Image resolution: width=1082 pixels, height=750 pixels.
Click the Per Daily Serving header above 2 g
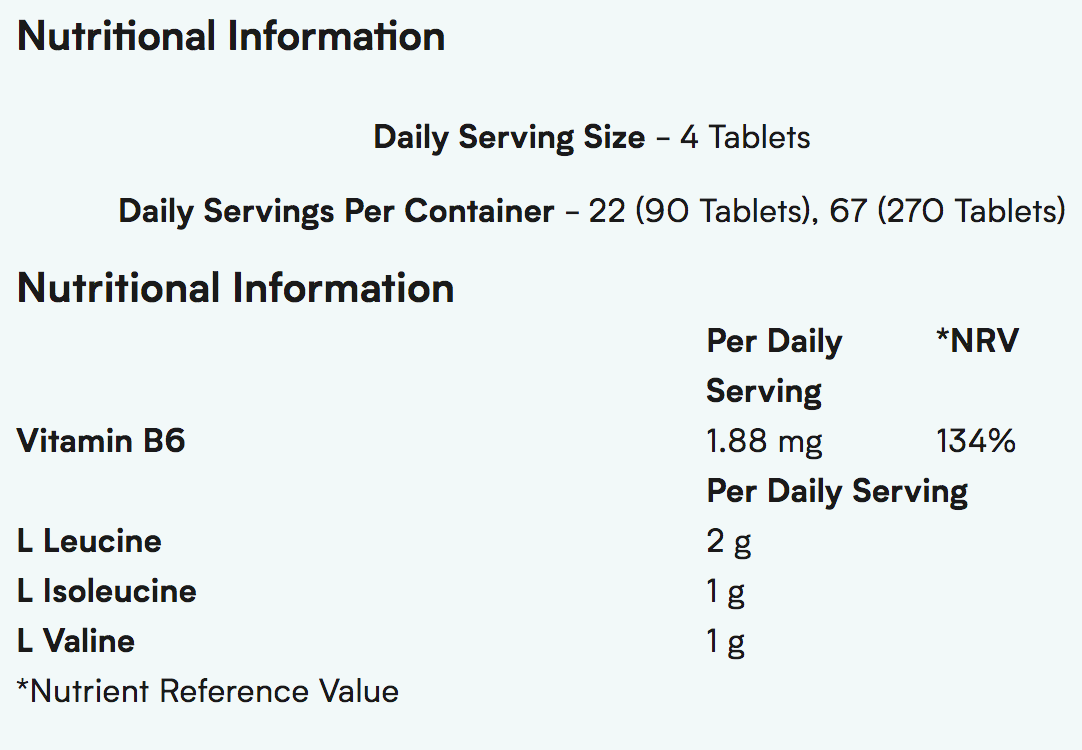(837, 491)
